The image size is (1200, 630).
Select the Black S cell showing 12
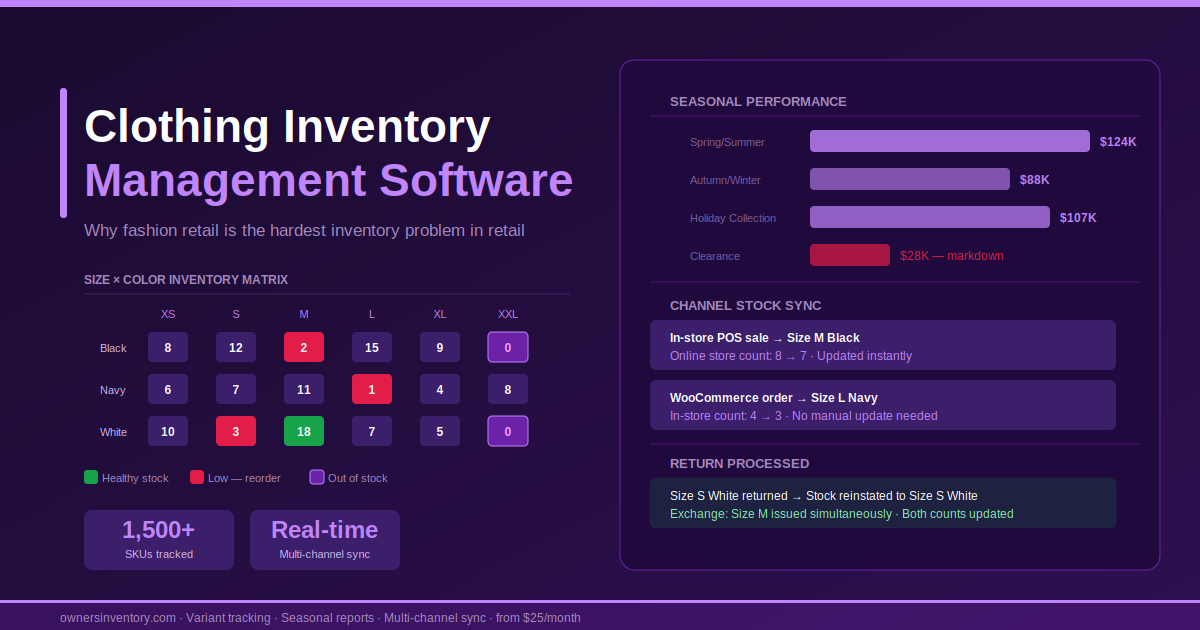[236, 347]
